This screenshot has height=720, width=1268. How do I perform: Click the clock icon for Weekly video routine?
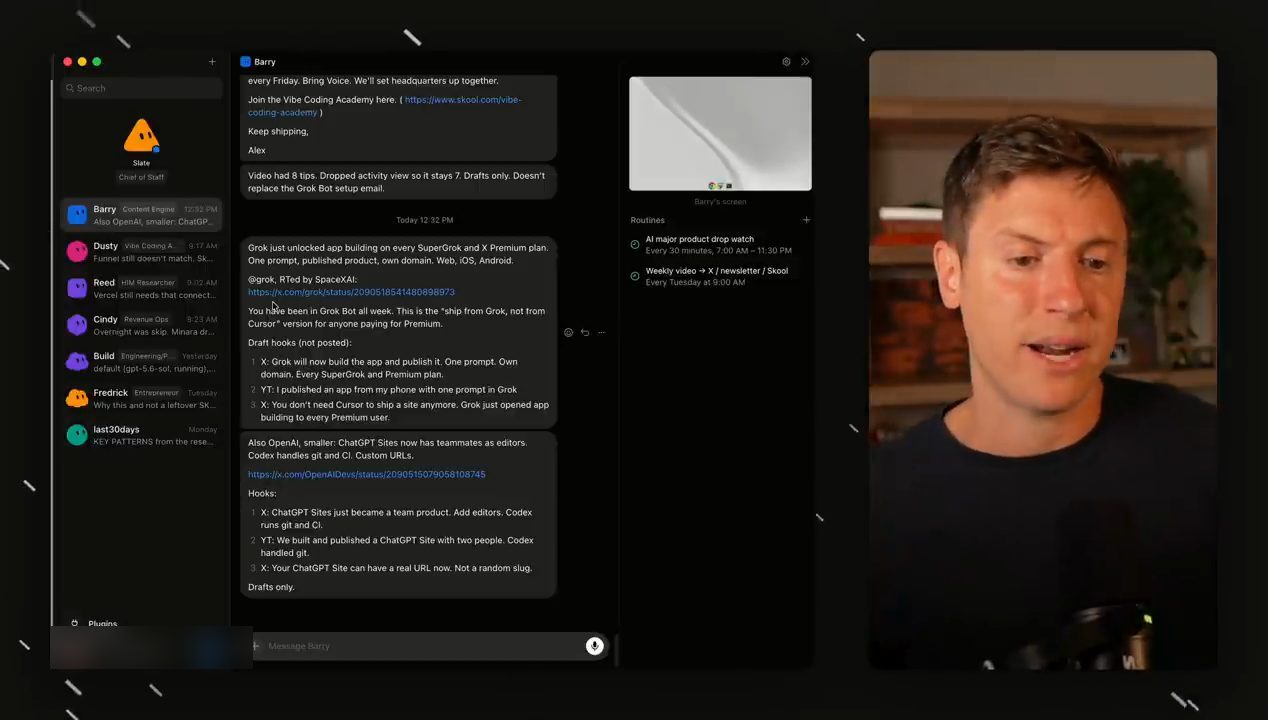tap(635, 276)
